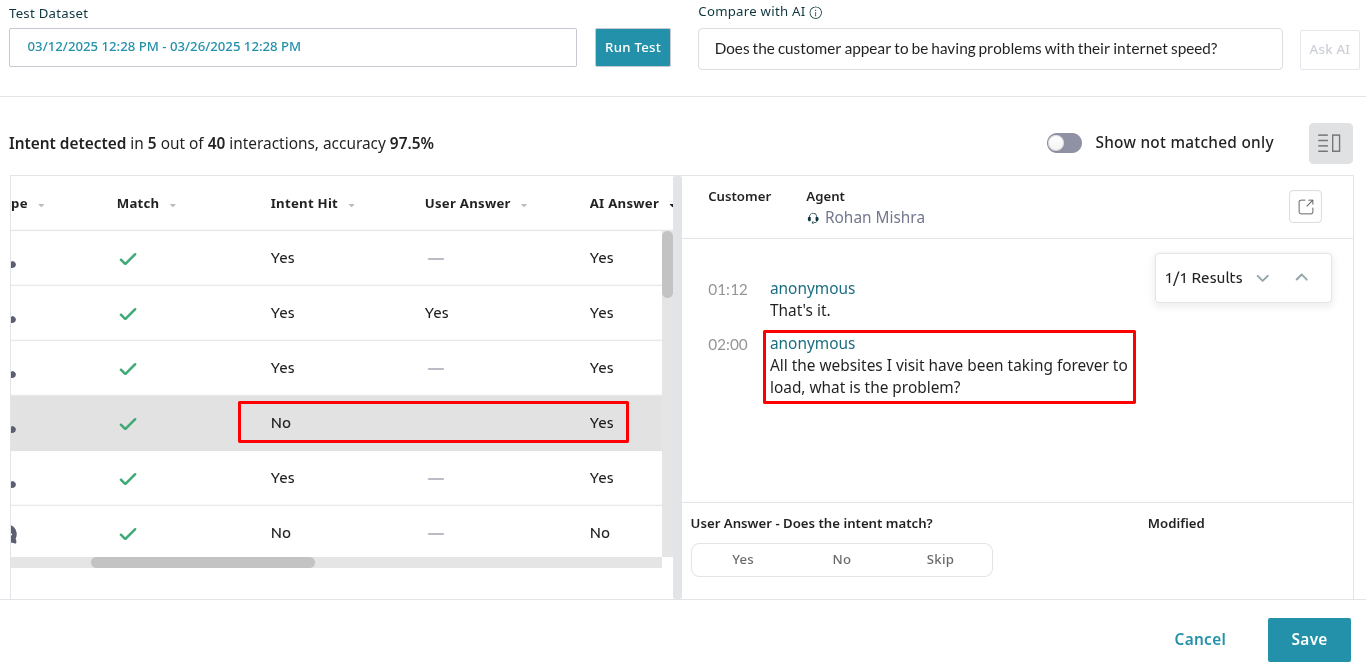
Task: Go to next search result chevron
Action: (x=1263, y=278)
